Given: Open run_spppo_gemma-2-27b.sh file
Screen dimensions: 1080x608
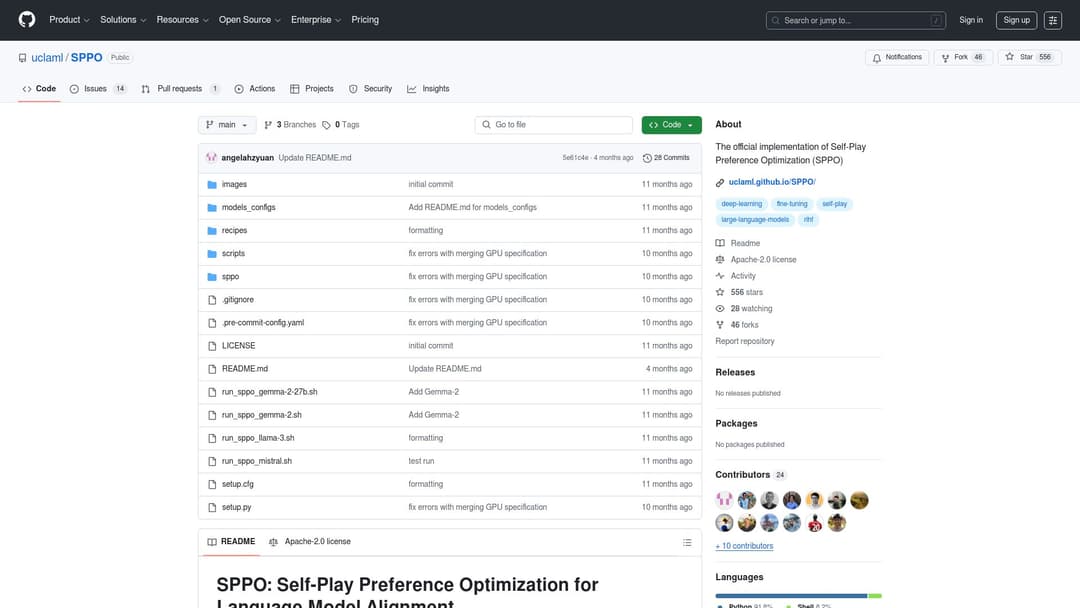Looking at the screenshot, I should pos(269,392).
